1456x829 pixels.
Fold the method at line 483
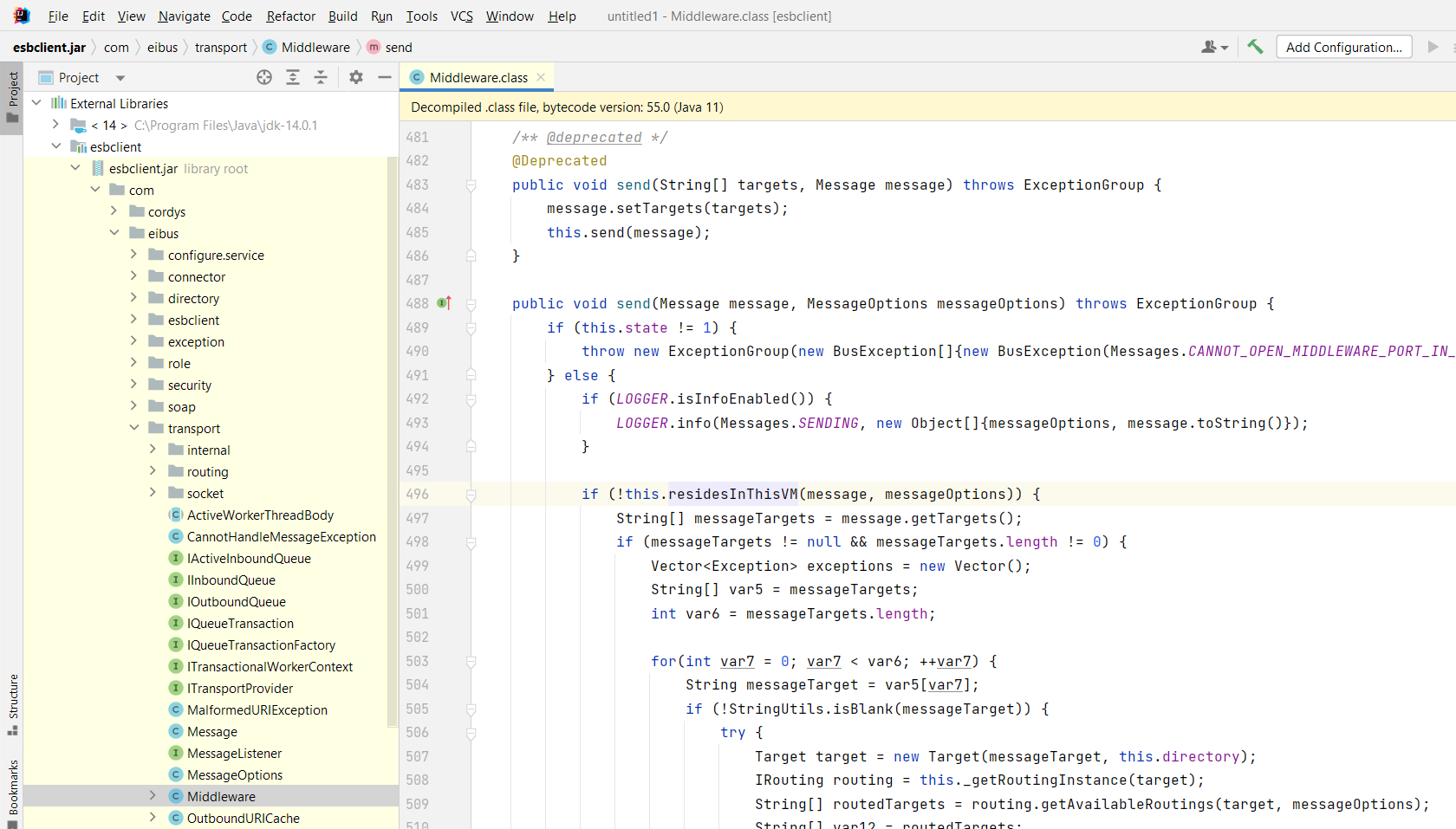coord(471,185)
